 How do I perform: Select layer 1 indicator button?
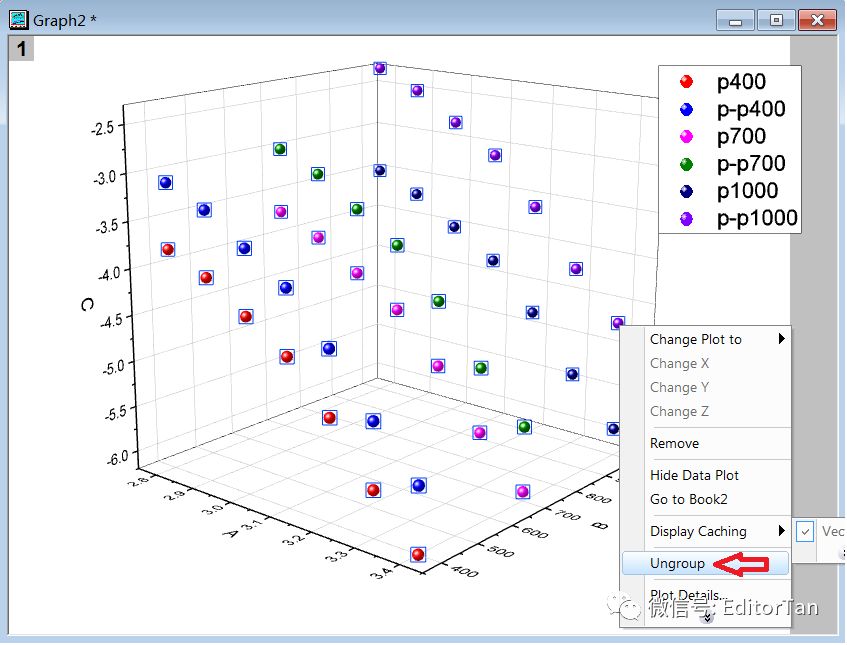21,49
